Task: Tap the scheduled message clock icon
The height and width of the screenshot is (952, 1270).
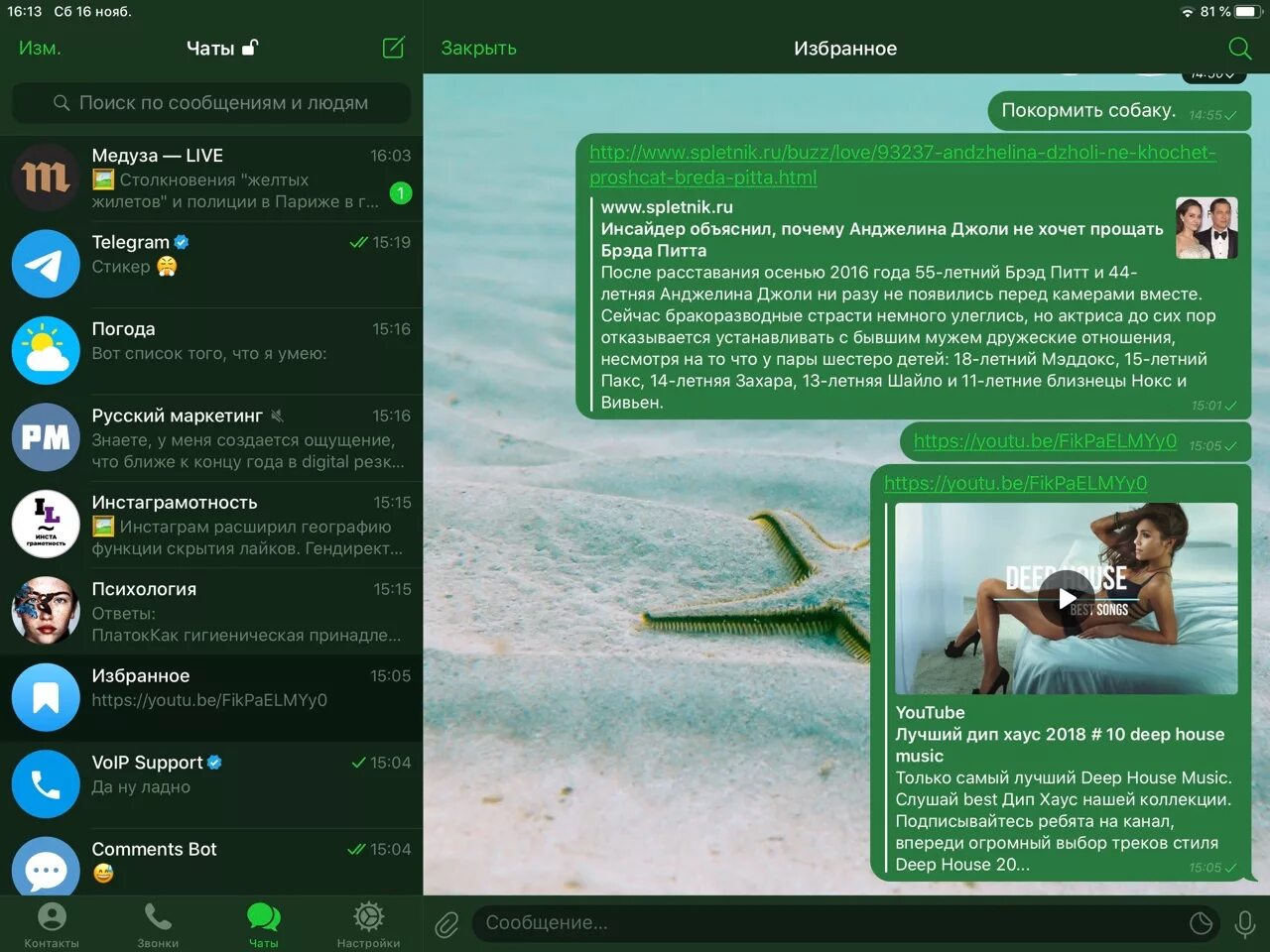Action: coord(1201,923)
